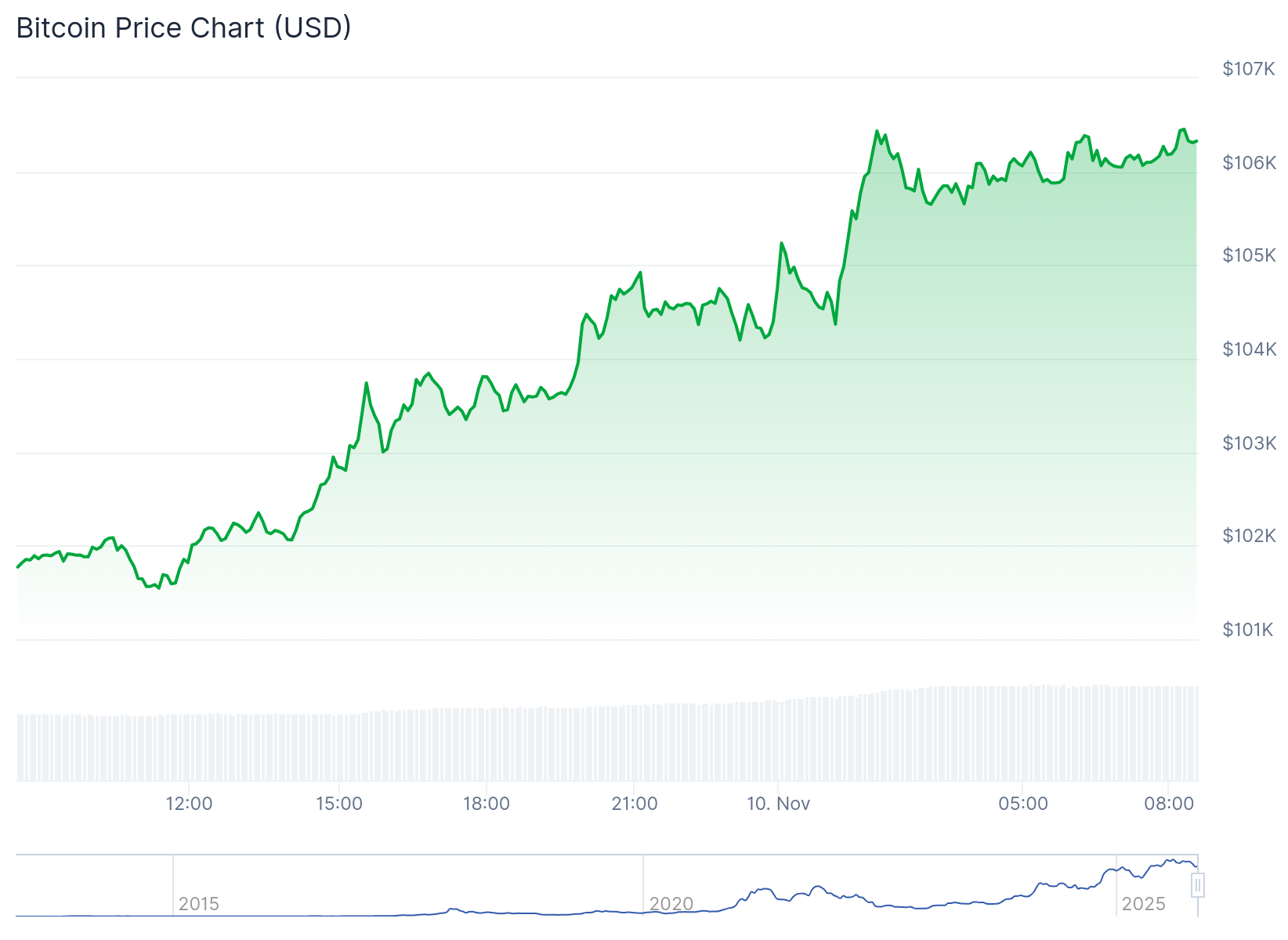Viewport: 1288px width, 940px height.
Task: Click the 21:00 time axis label
Action: (635, 804)
